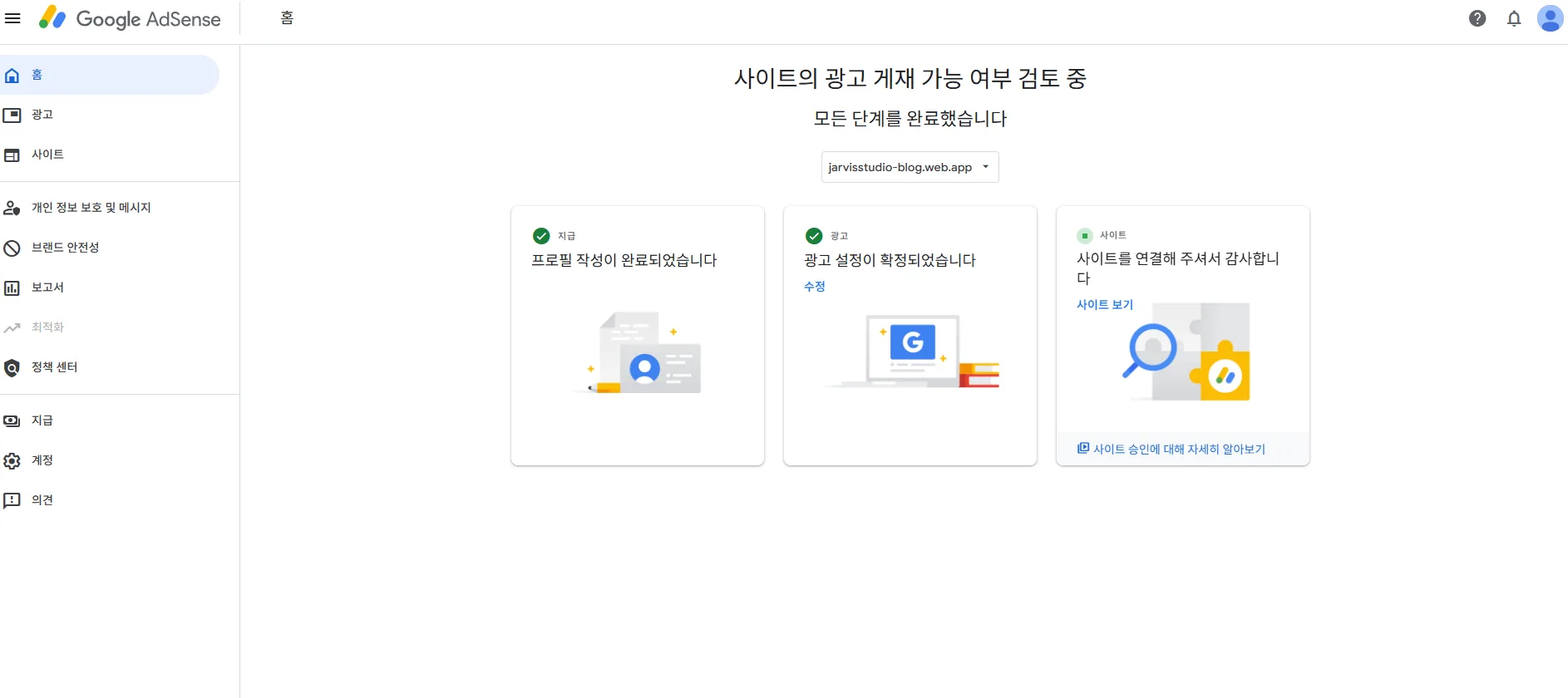Click the 개인 정보 보호 및 메시지 icon

[12, 209]
